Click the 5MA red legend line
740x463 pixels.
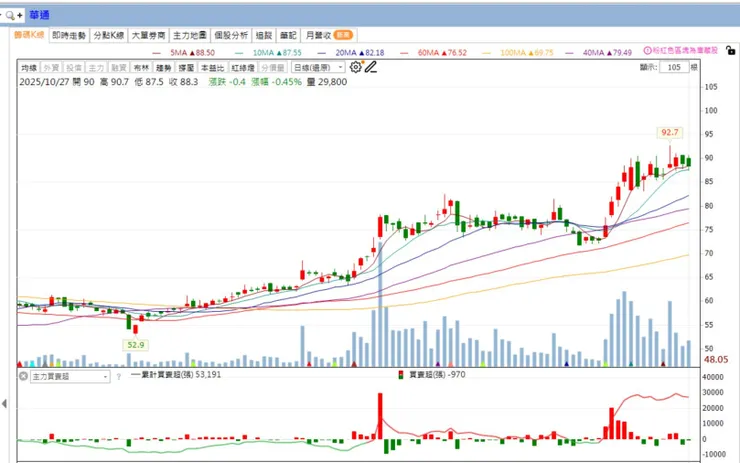157,53
